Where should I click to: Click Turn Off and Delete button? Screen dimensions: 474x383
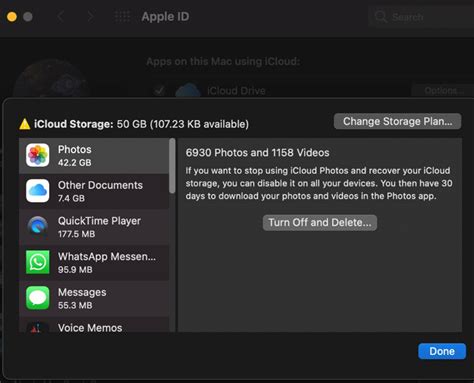coord(320,222)
